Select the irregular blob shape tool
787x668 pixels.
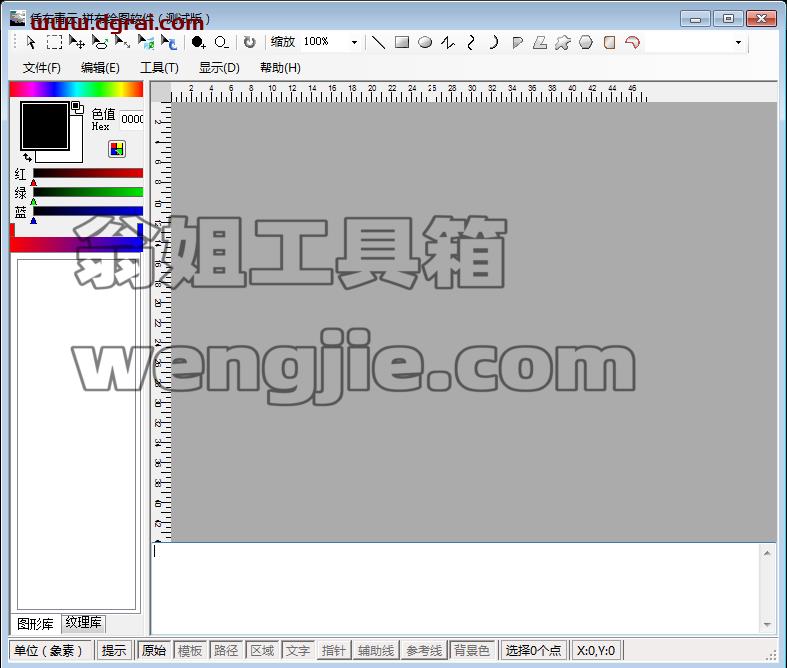point(563,43)
